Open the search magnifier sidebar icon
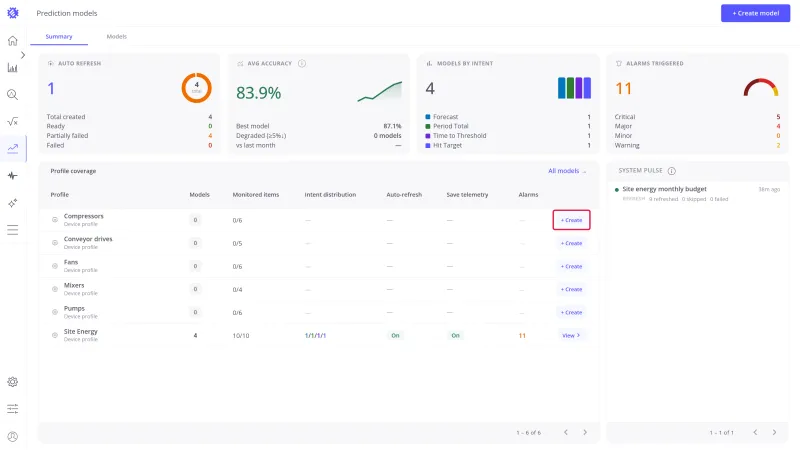This screenshot has height=450, width=800. coord(13,94)
